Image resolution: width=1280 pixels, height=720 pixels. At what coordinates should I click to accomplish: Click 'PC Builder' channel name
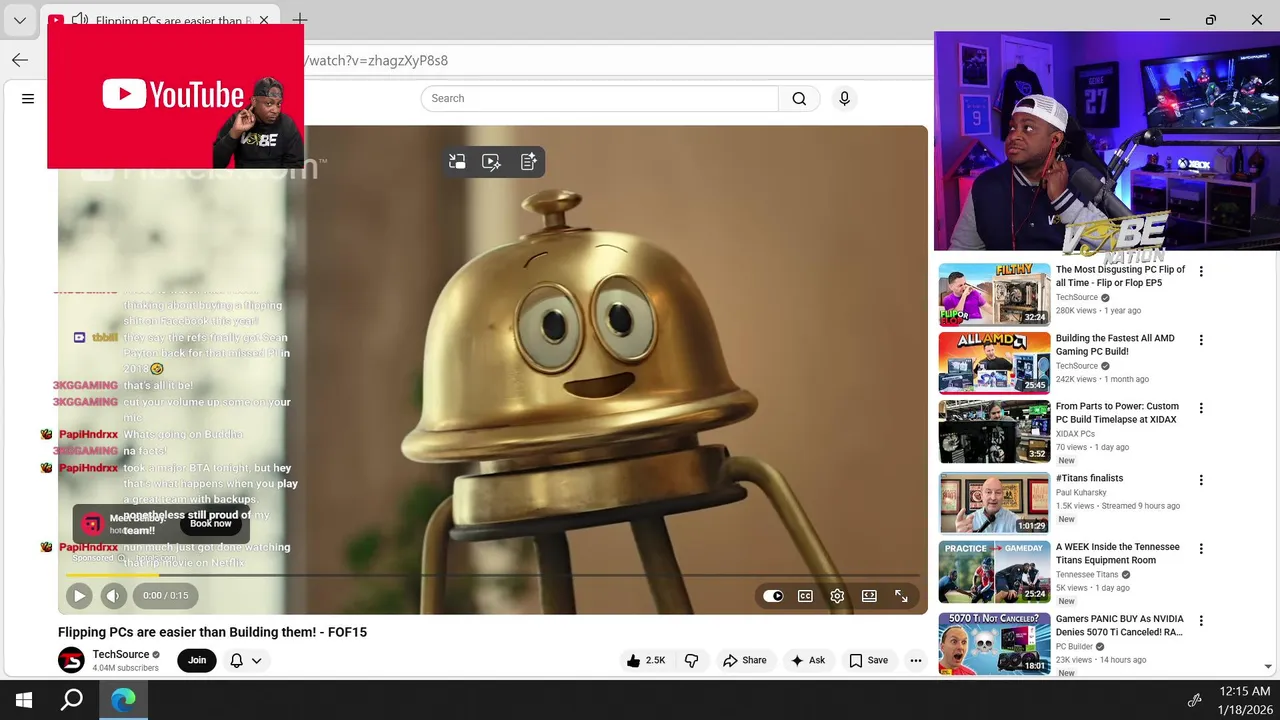tap(1074, 646)
